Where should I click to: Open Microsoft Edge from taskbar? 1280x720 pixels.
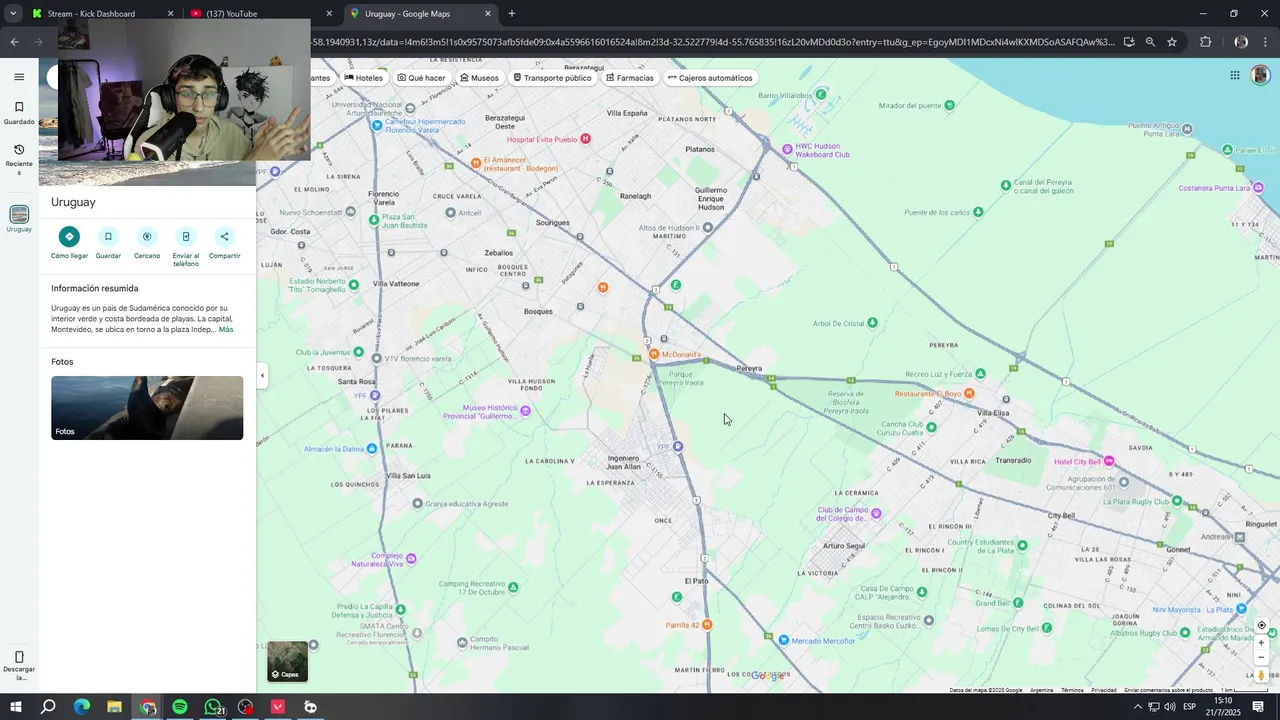[82, 707]
